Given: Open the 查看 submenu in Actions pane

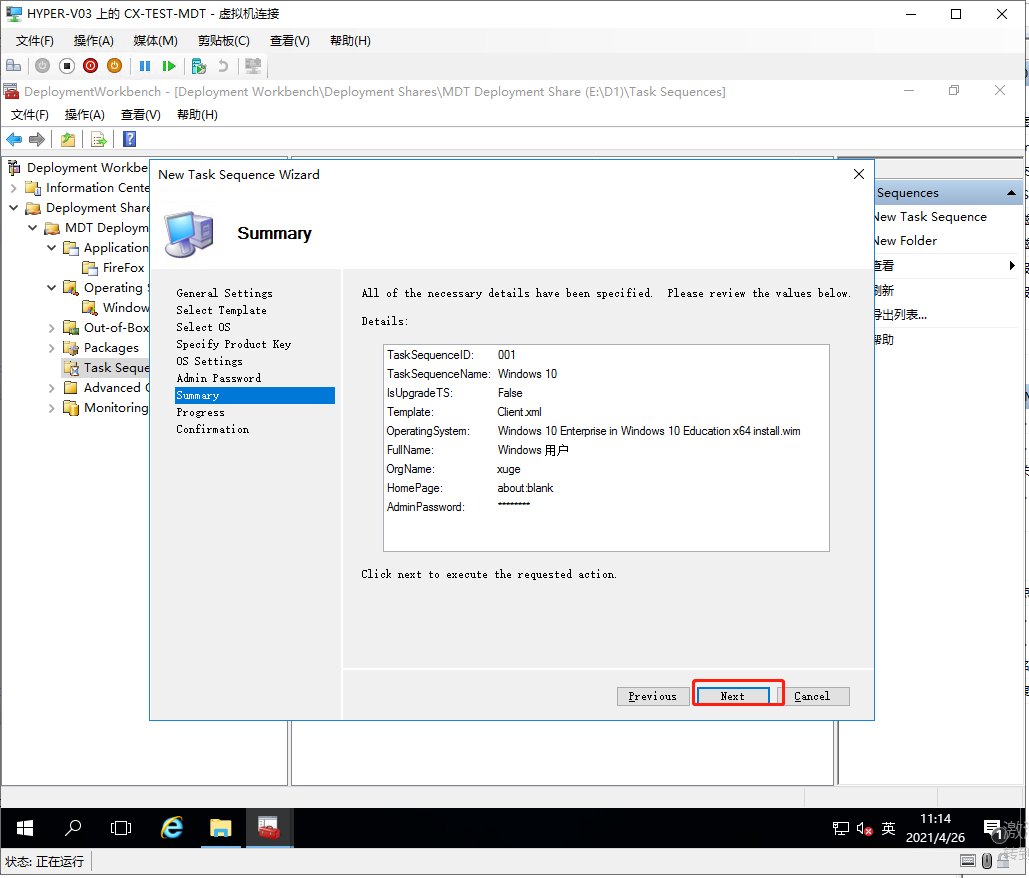Looking at the screenshot, I should (1011, 266).
